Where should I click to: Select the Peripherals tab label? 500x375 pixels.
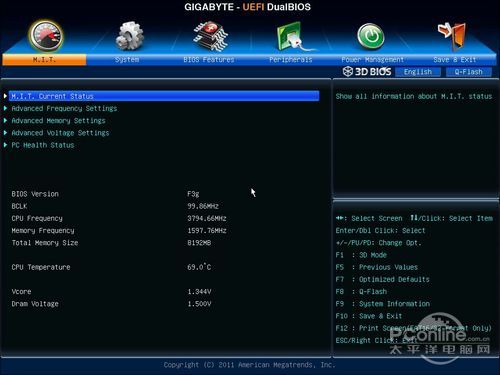click(291, 60)
